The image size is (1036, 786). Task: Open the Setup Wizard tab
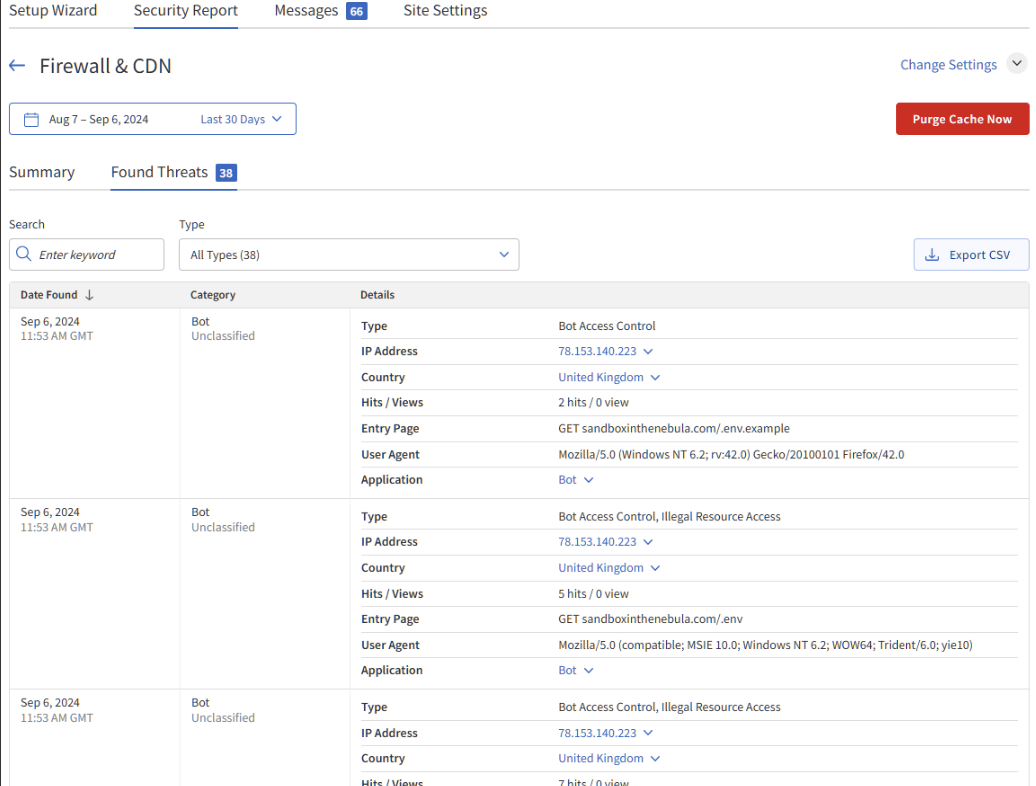(x=53, y=11)
